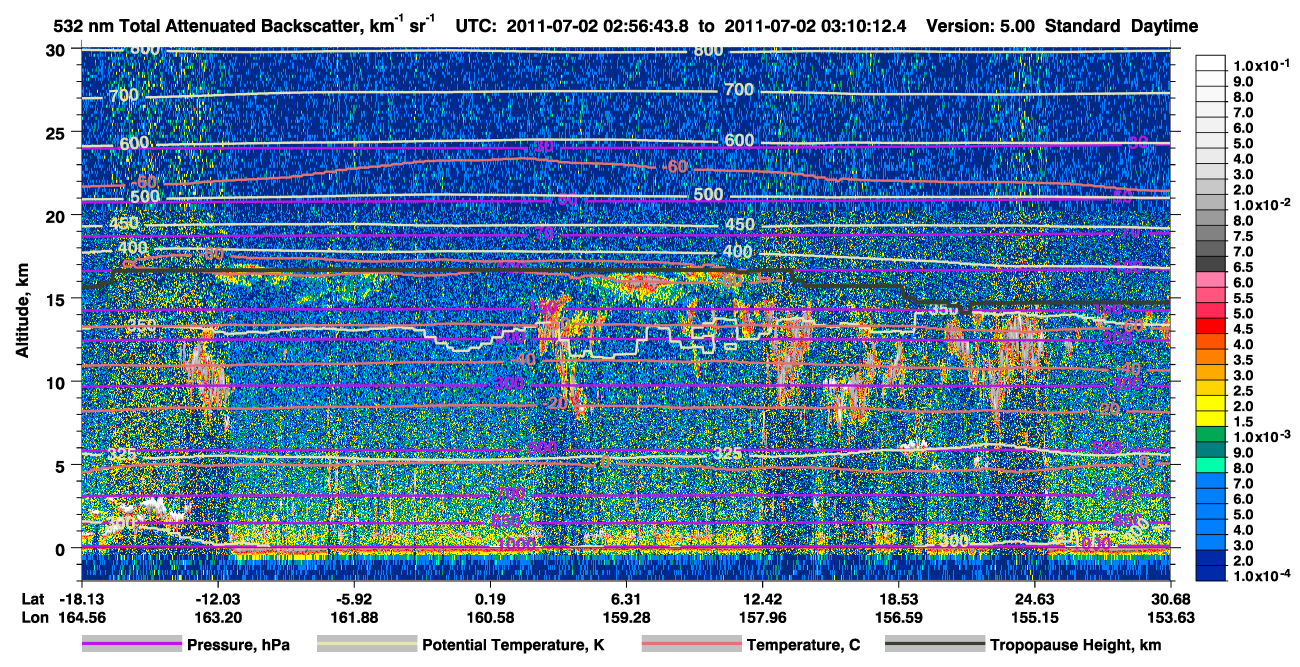Click the latitude value '-5.92'

(x=354, y=598)
